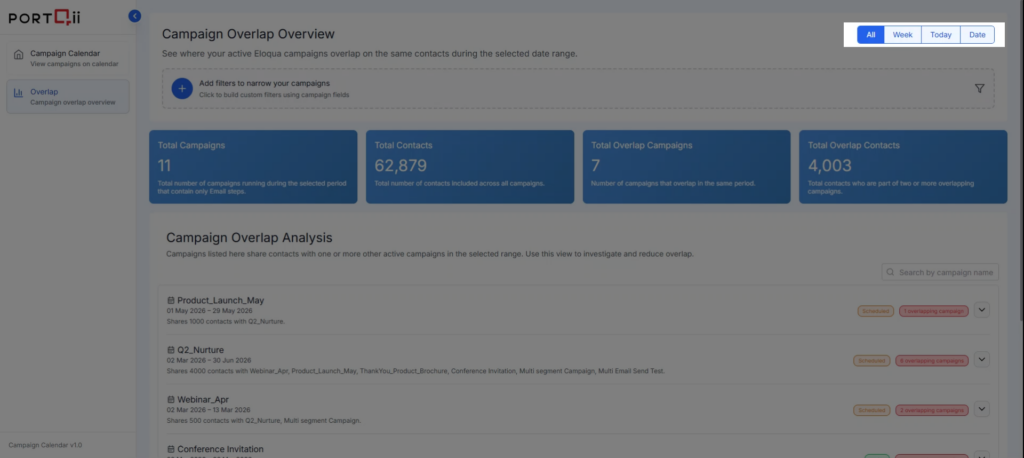Click the Campaign Calendar home icon
The height and width of the screenshot is (458, 1024).
pyautogui.click(x=18, y=54)
